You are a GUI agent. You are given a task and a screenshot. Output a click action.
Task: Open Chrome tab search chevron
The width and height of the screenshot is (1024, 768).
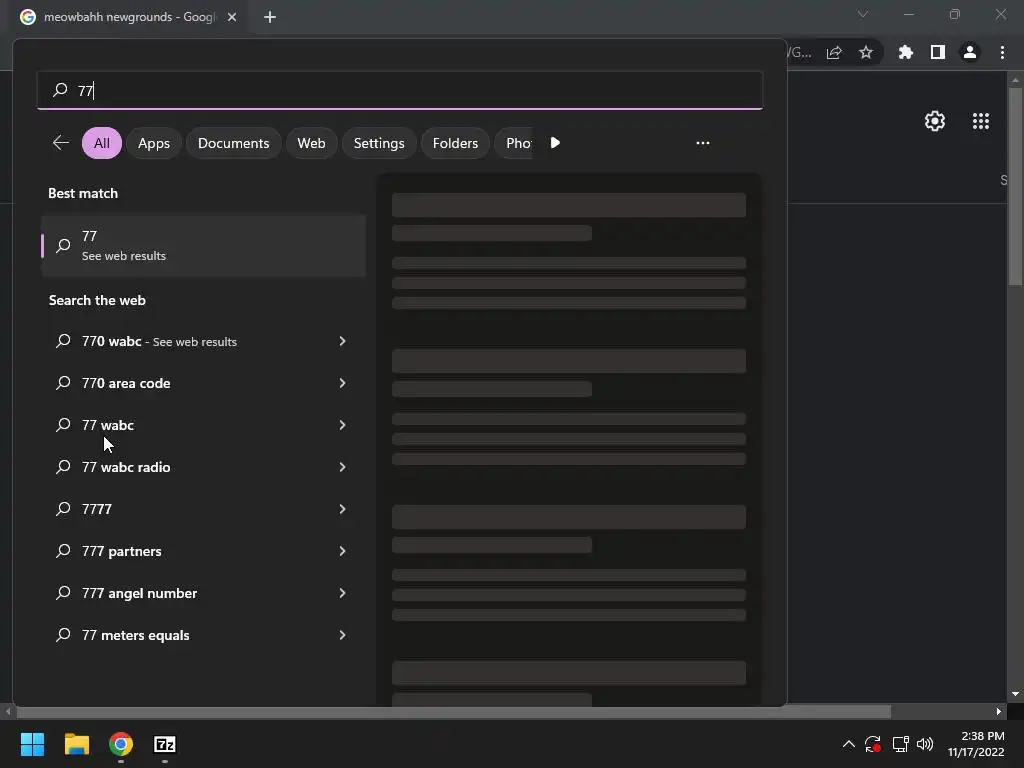863,14
